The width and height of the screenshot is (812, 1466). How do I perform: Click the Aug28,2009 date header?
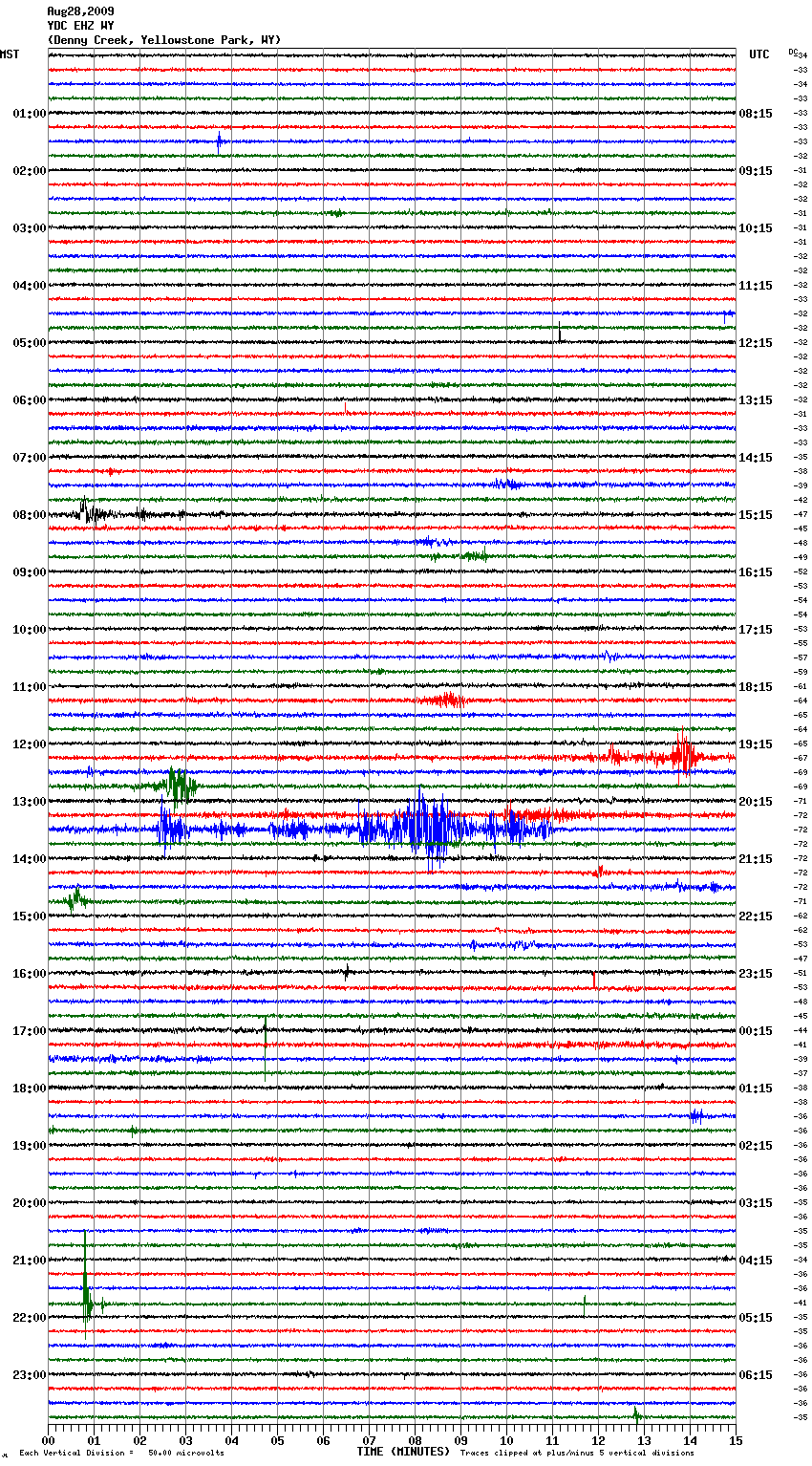(80, 11)
